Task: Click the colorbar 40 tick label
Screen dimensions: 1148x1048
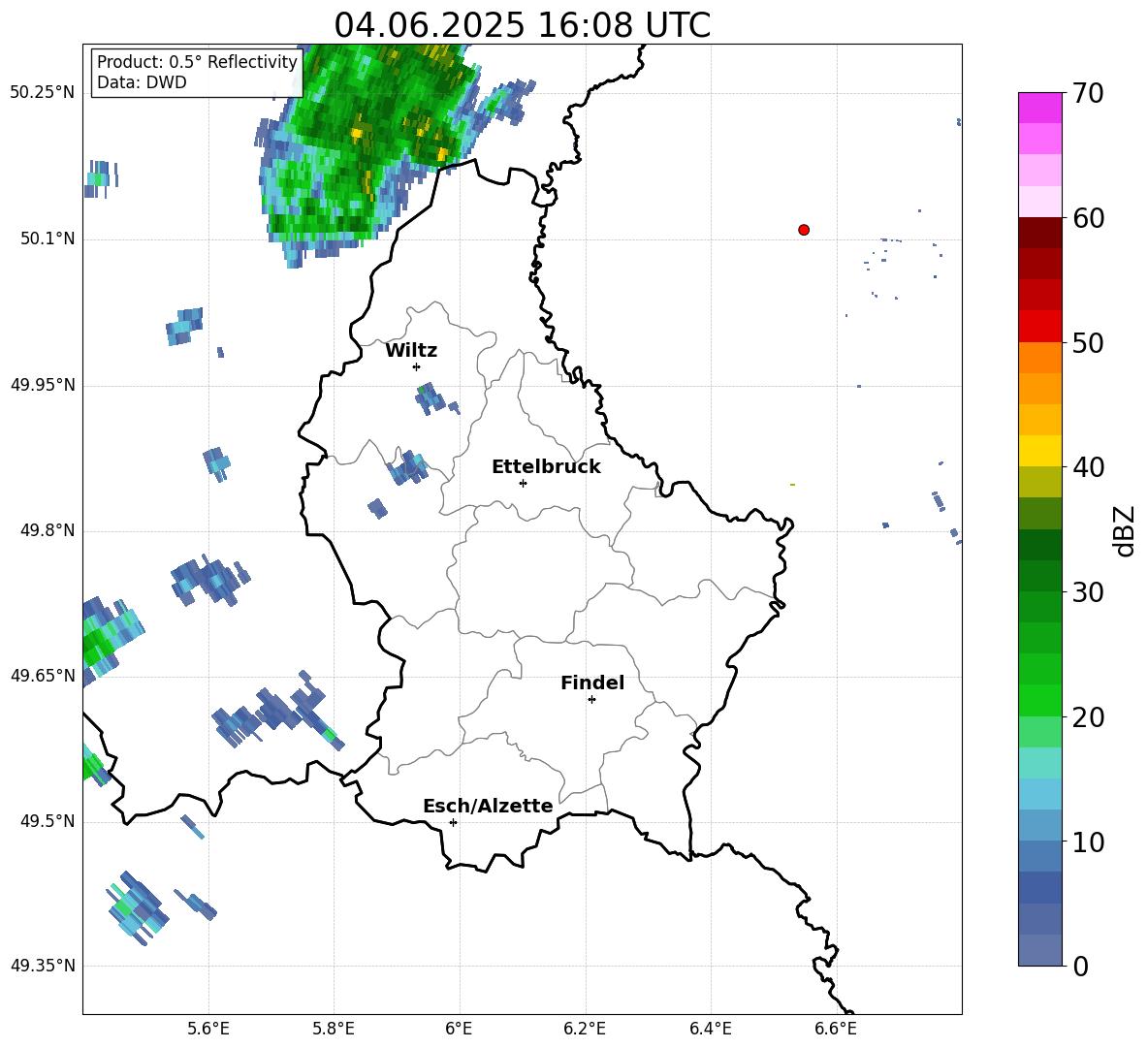Action: [x=1088, y=467]
